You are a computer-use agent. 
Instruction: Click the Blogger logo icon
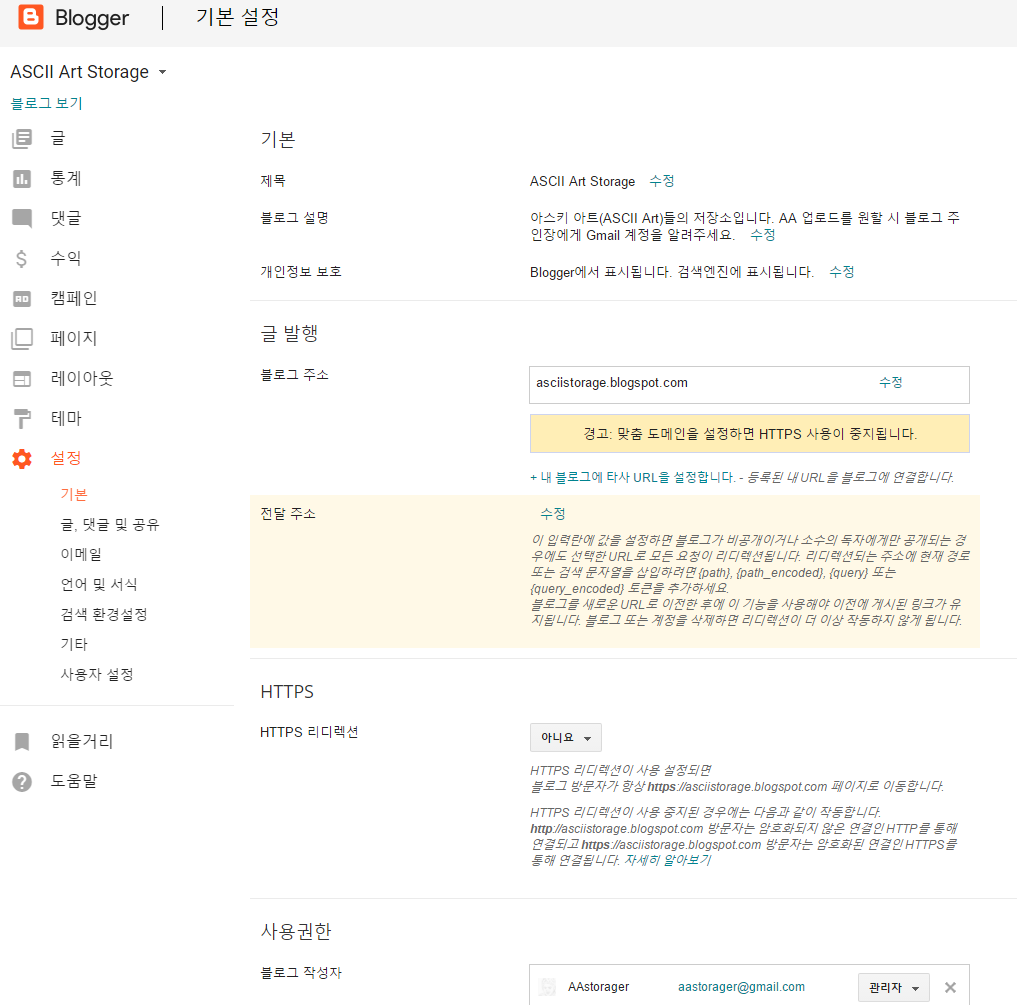[x=31, y=18]
